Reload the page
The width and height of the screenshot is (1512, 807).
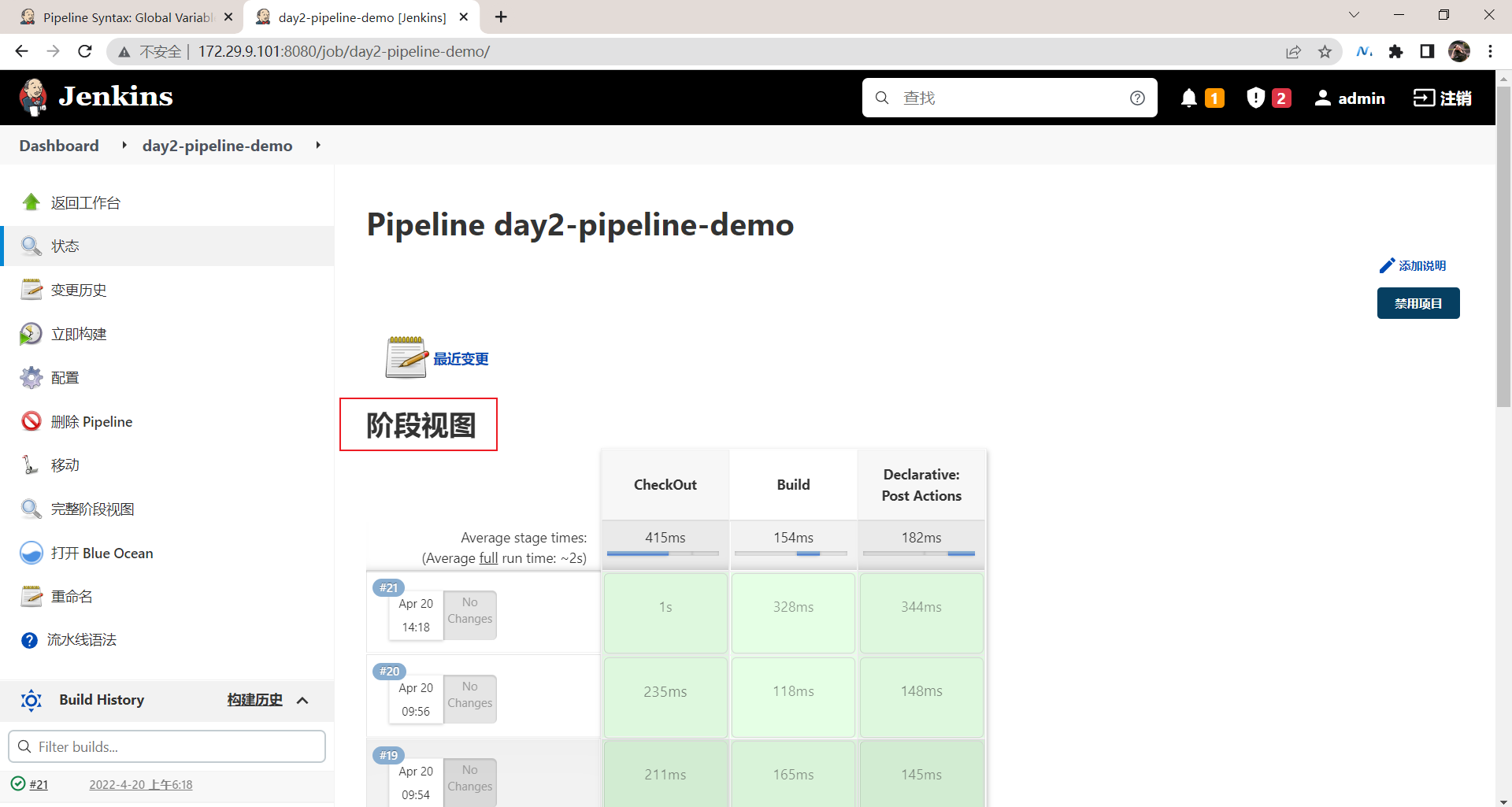pyautogui.click(x=85, y=51)
